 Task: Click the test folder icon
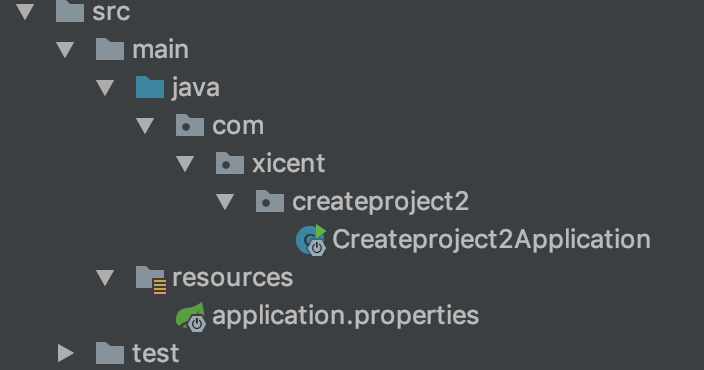click(110, 353)
